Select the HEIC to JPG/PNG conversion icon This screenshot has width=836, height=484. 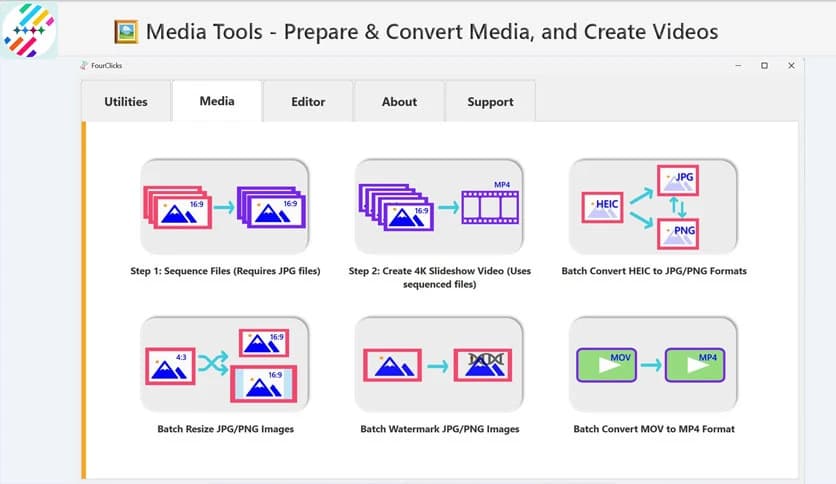click(653, 206)
